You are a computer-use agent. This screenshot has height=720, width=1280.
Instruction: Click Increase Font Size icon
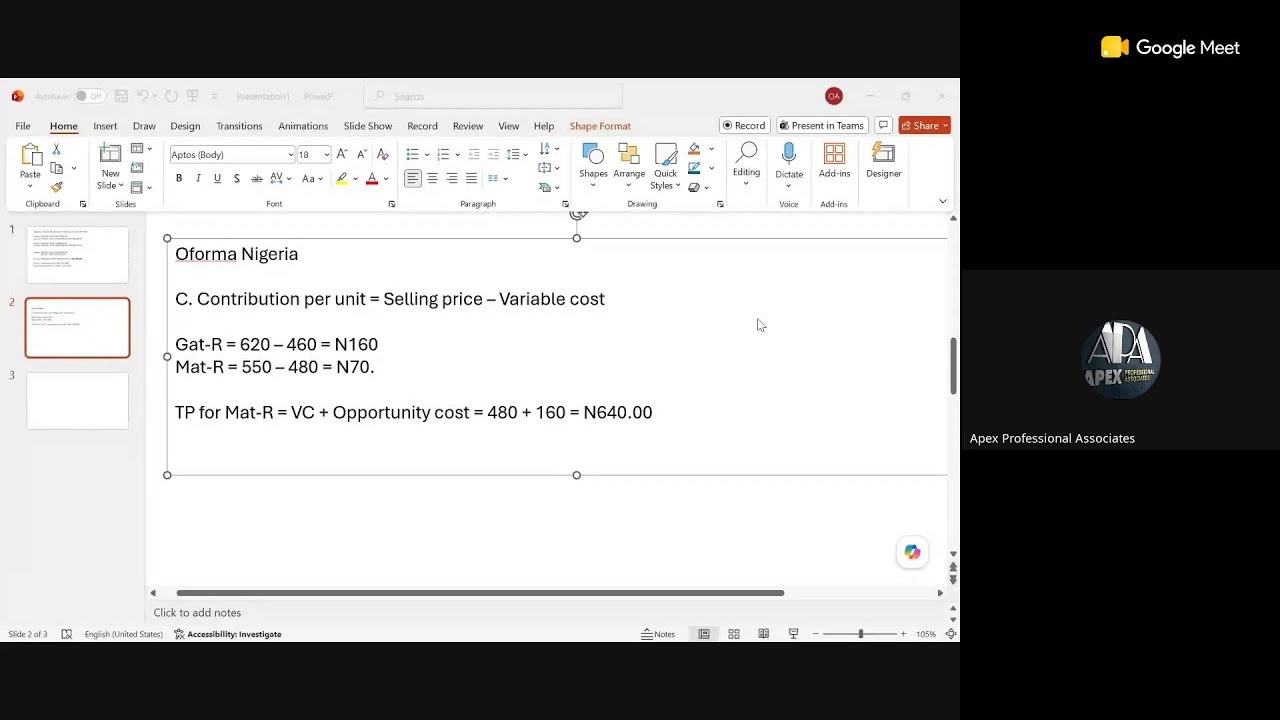pyautogui.click(x=342, y=154)
